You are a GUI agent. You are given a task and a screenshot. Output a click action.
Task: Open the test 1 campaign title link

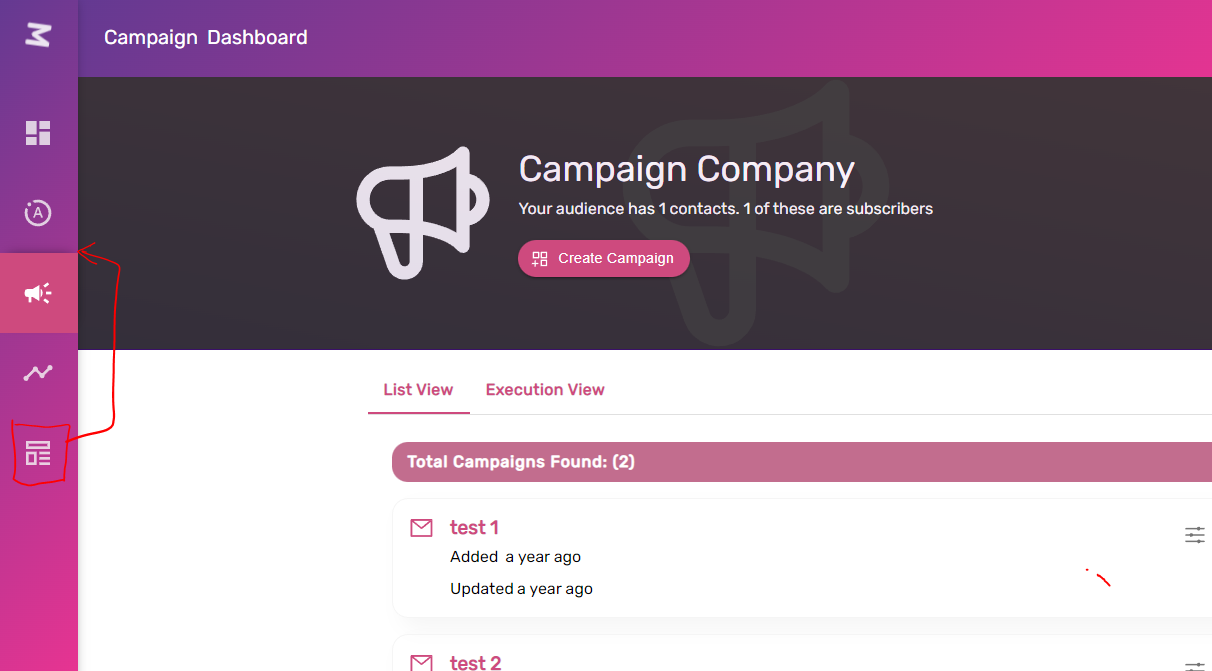pos(474,528)
